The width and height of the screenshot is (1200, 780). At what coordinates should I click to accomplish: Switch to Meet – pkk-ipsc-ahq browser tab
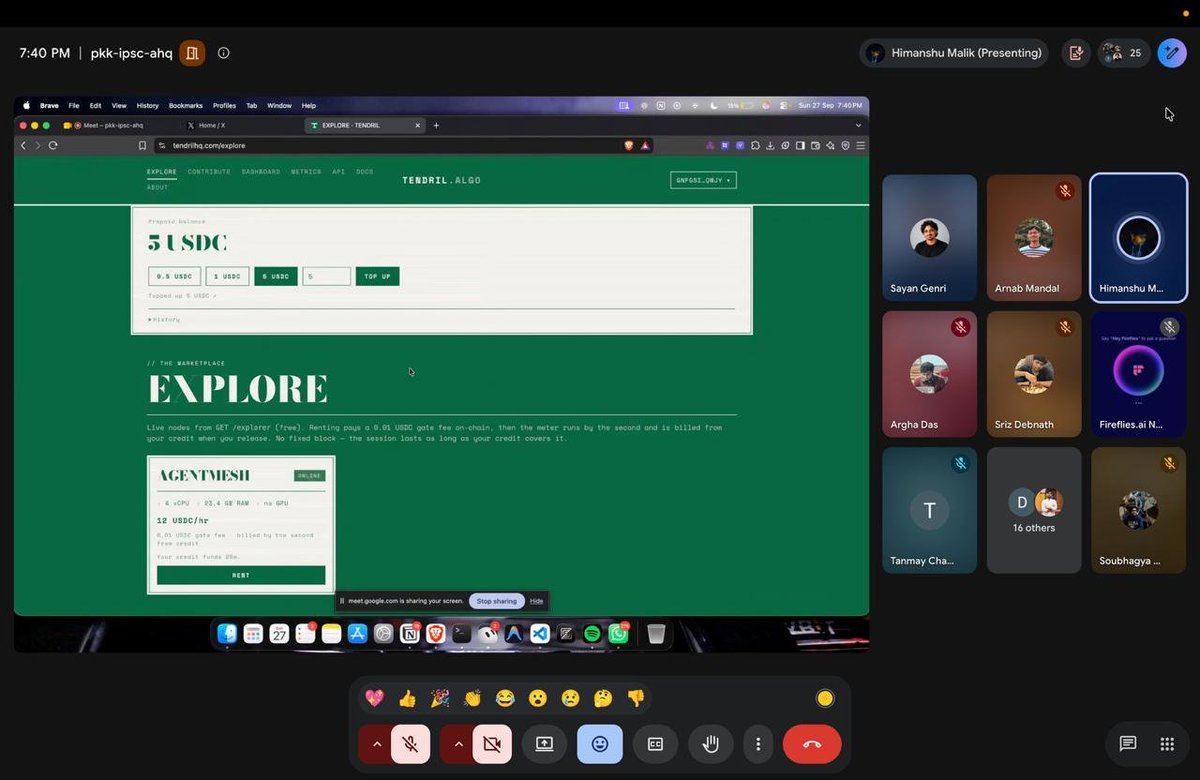(x=117, y=125)
